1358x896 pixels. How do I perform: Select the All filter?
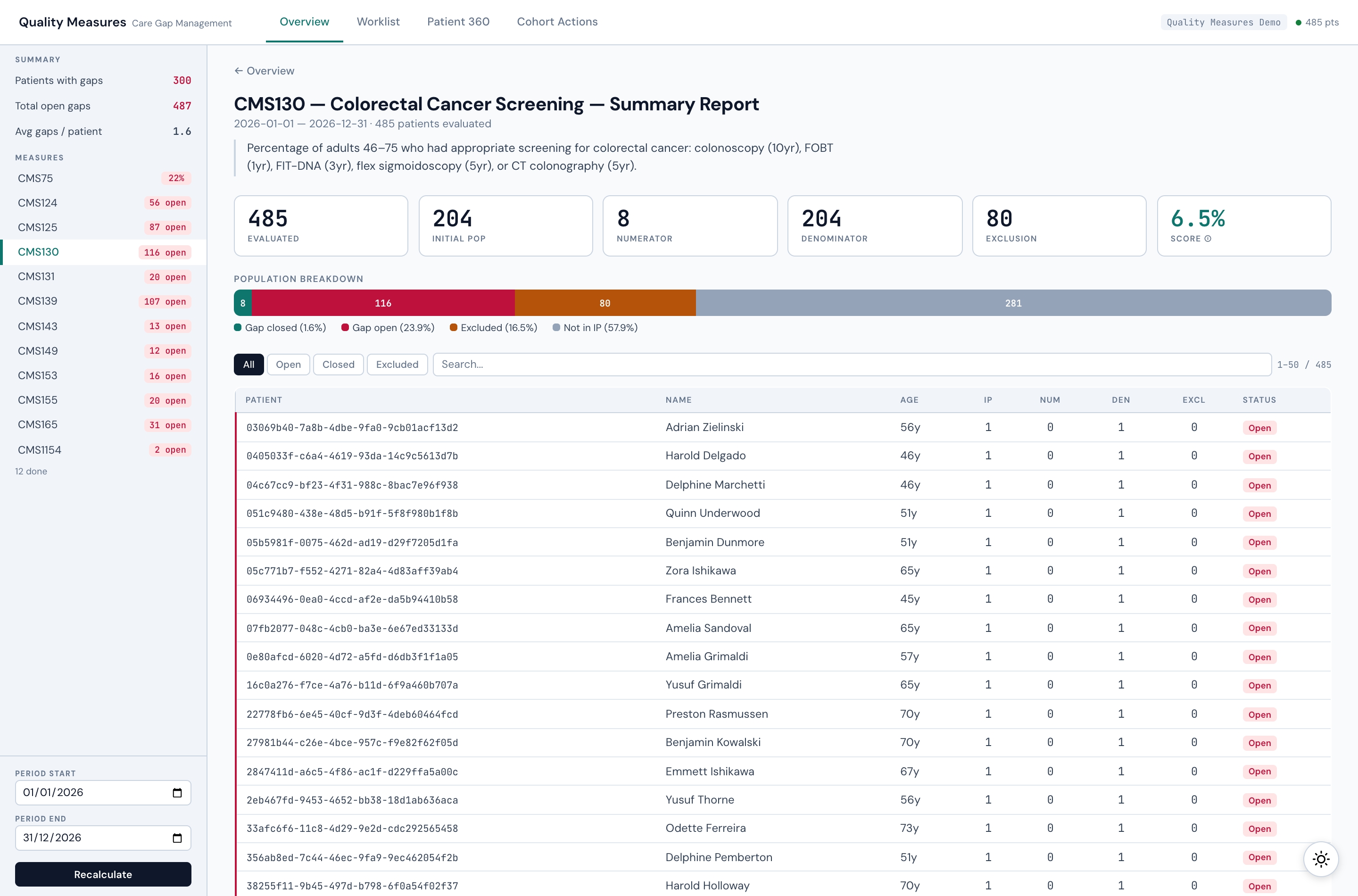[248, 365]
